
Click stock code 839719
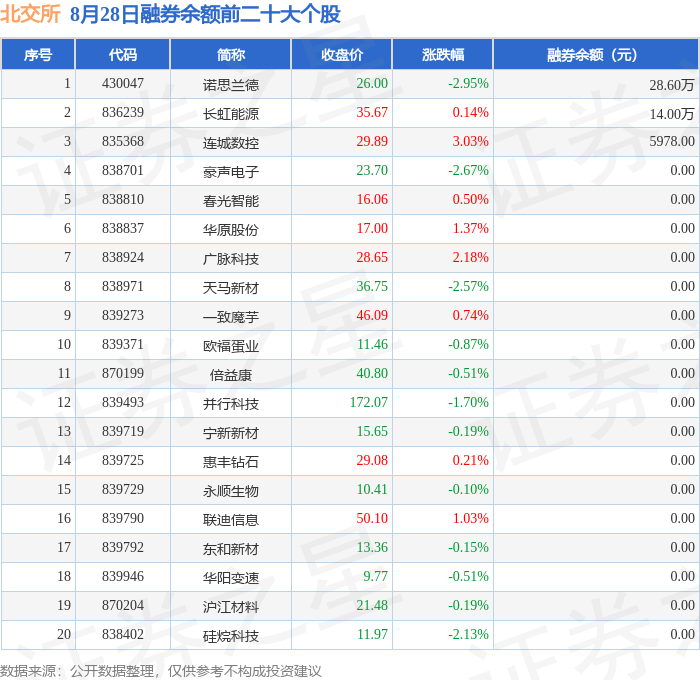(x=123, y=432)
